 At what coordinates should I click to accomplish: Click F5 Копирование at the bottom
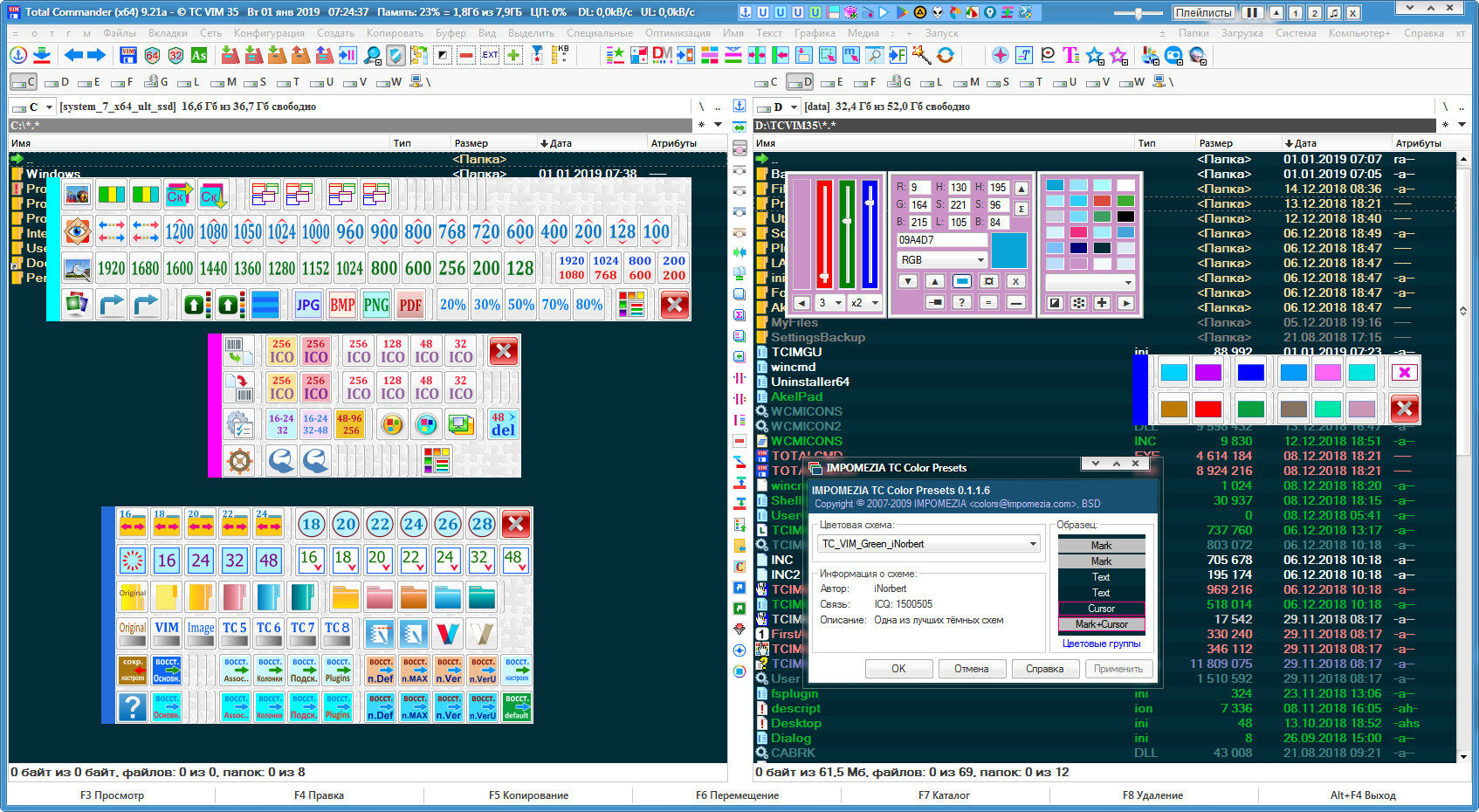[x=528, y=795]
